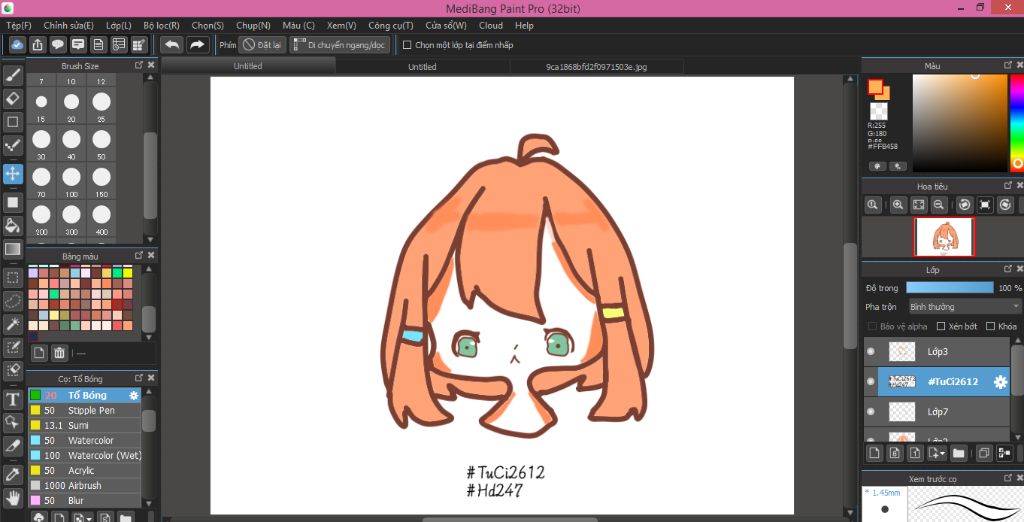Viewport: 1024px width, 522px height.
Task: Pick the Lasso selection tool
Action: [12, 301]
